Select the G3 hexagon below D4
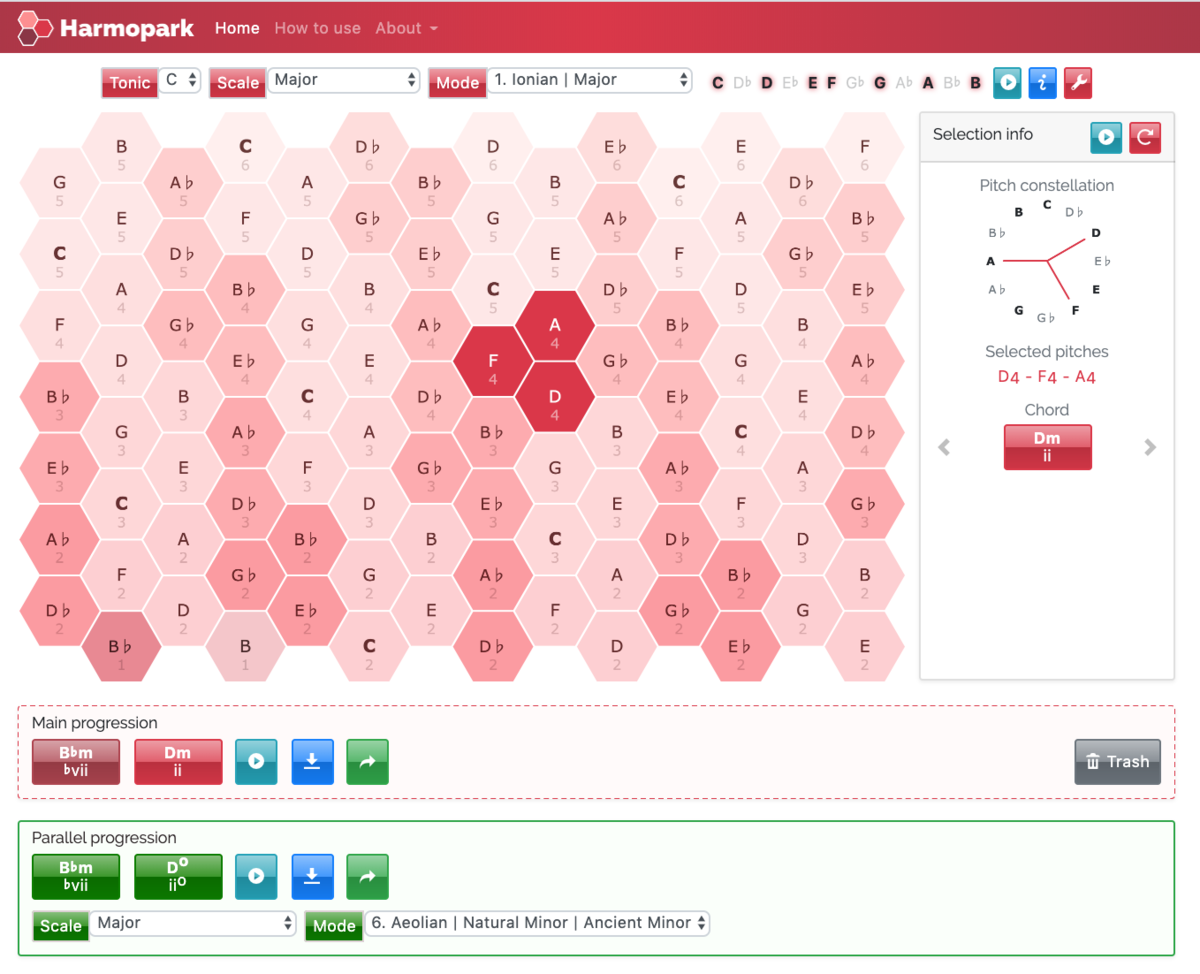 [x=555, y=469]
